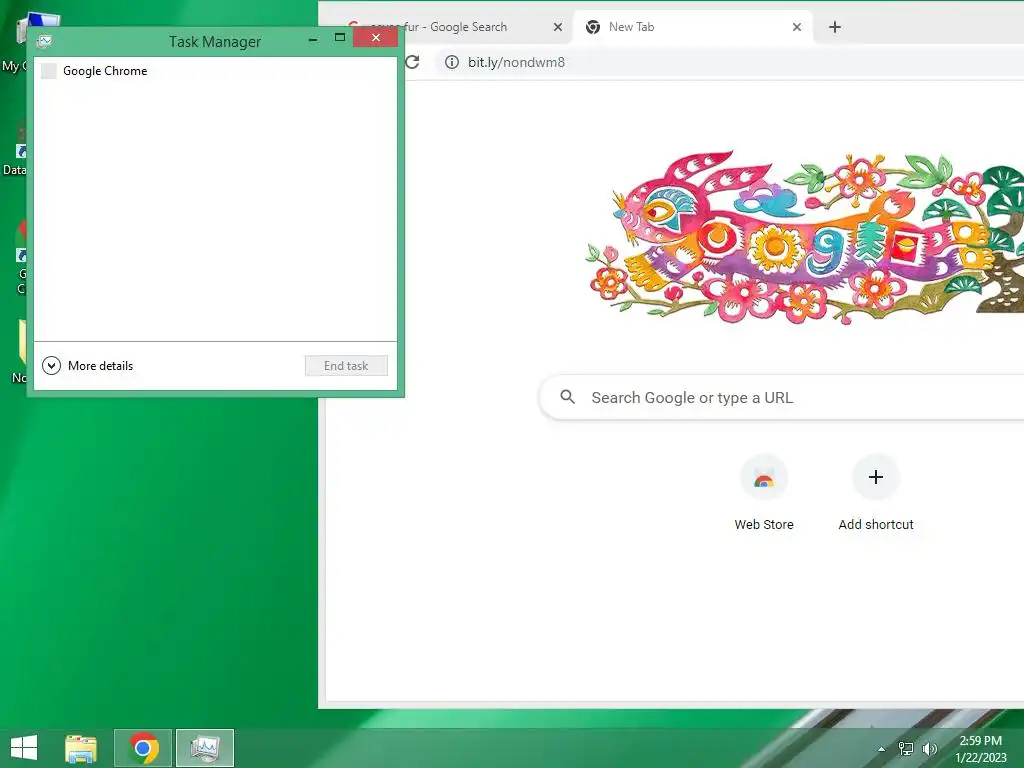Open the Web Store shortcut
1024x768 pixels.
tap(763, 493)
